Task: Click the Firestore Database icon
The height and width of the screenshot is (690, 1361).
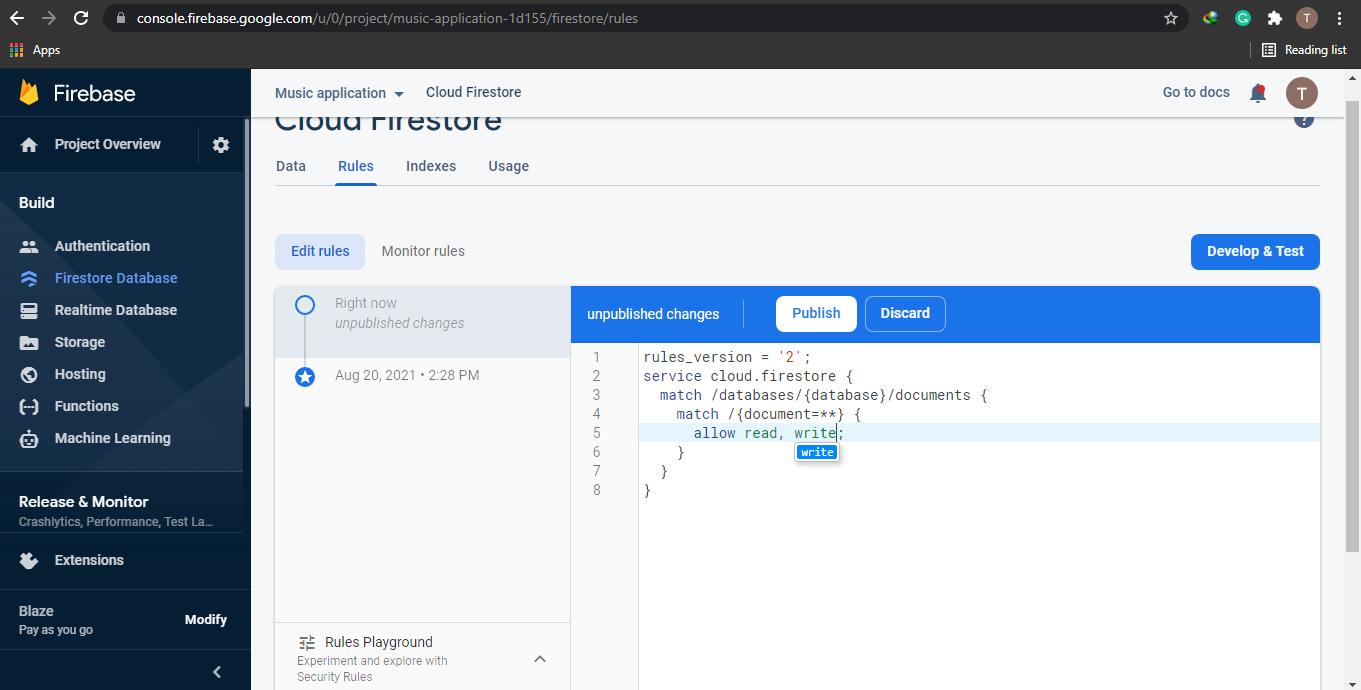Action: tap(29, 278)
